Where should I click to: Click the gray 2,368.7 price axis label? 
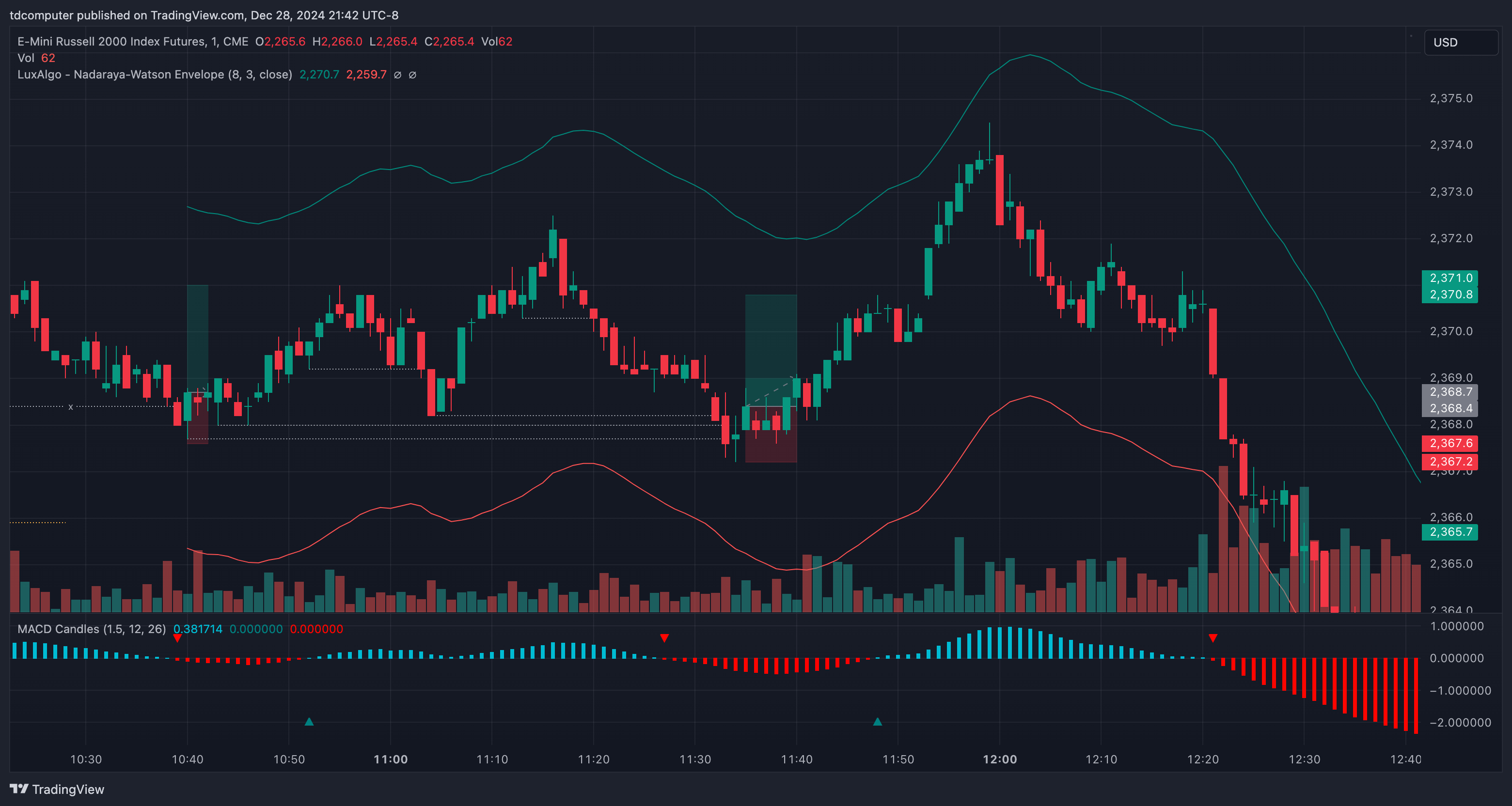tap(1450, 392)
